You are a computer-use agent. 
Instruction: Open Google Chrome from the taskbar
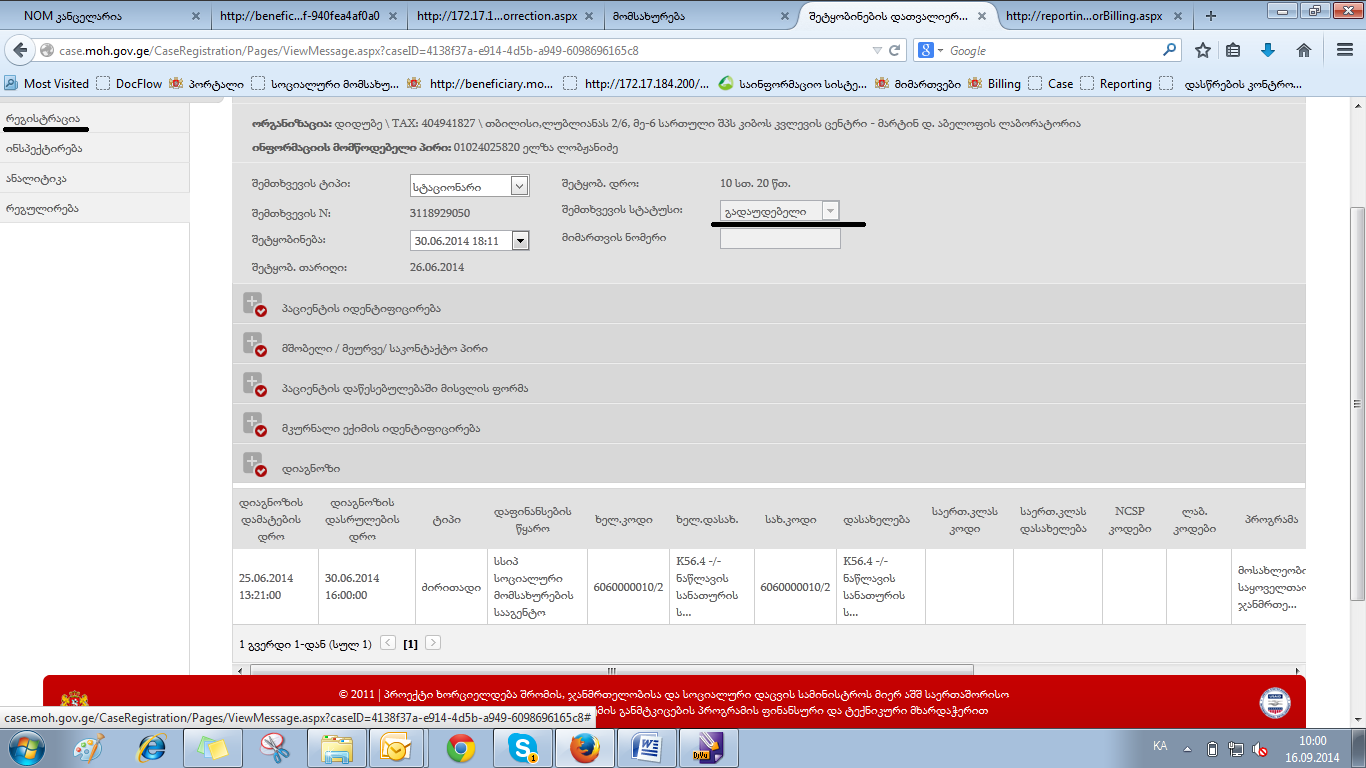pos(460,747)
